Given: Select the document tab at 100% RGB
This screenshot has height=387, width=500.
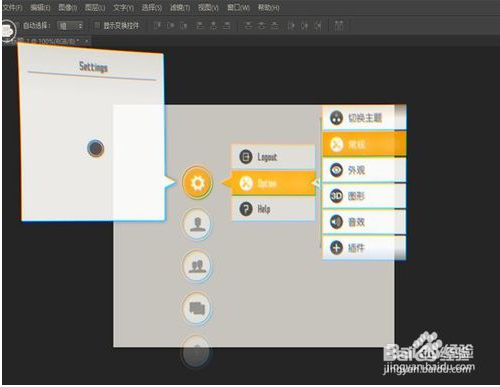Looking at the screenshot, I should 47,41.
